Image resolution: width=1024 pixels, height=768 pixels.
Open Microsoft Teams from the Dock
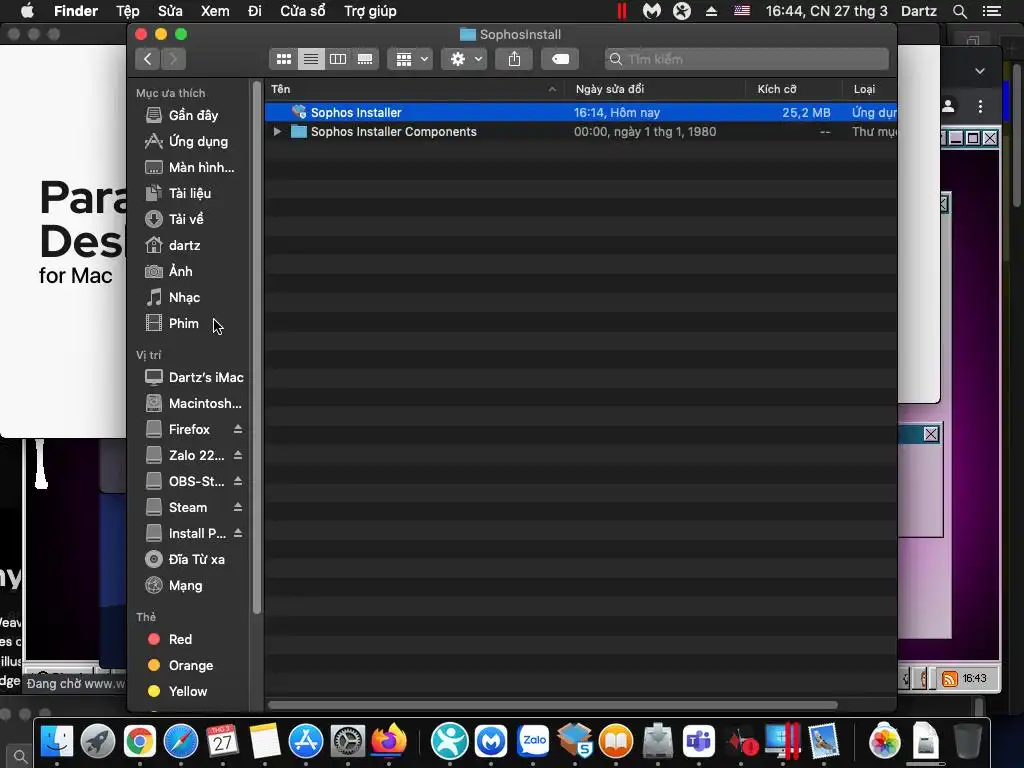(x=699, y=742)
